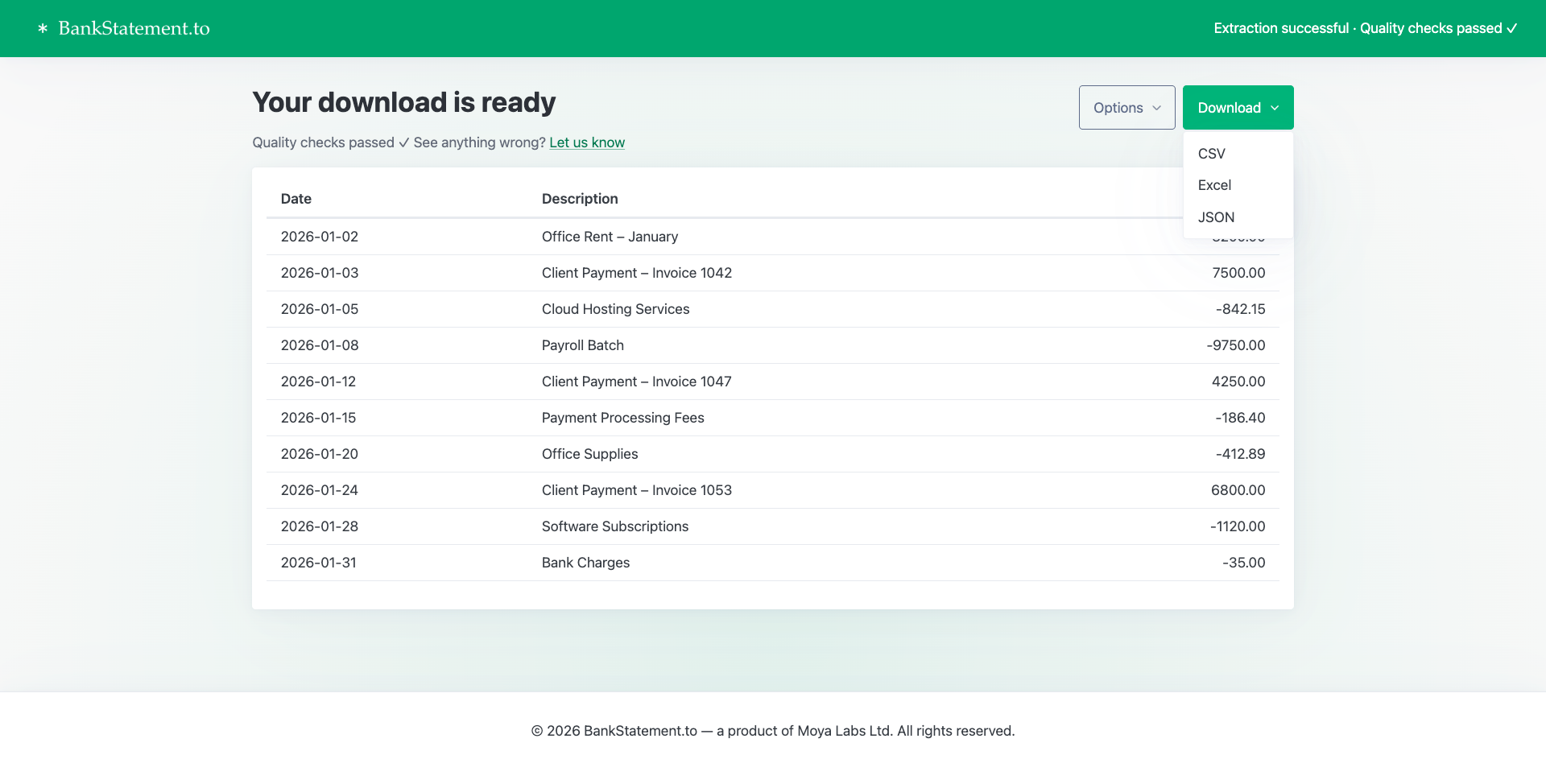This screenshot has height=784, width=1546.
Task: Follow the "Let us know" link
Action: (x=586, y=142)
